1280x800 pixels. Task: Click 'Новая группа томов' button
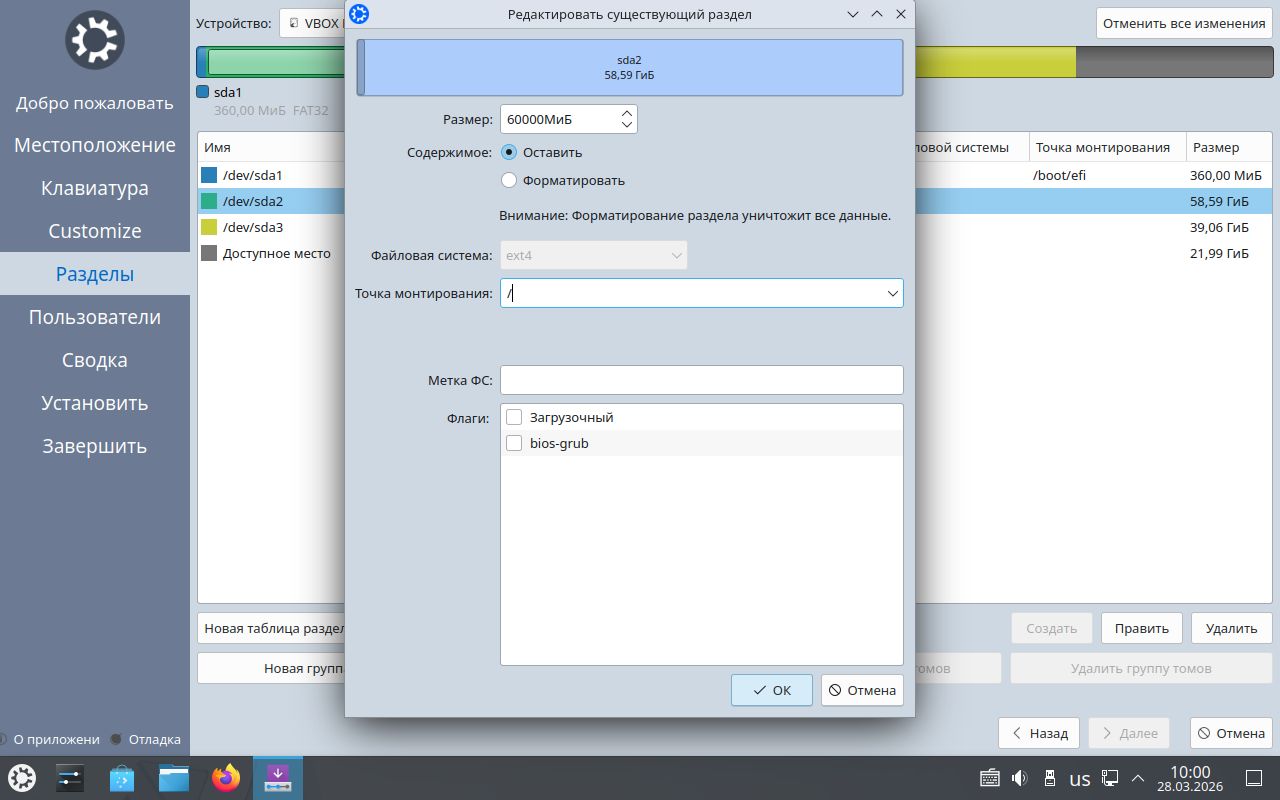272,668
